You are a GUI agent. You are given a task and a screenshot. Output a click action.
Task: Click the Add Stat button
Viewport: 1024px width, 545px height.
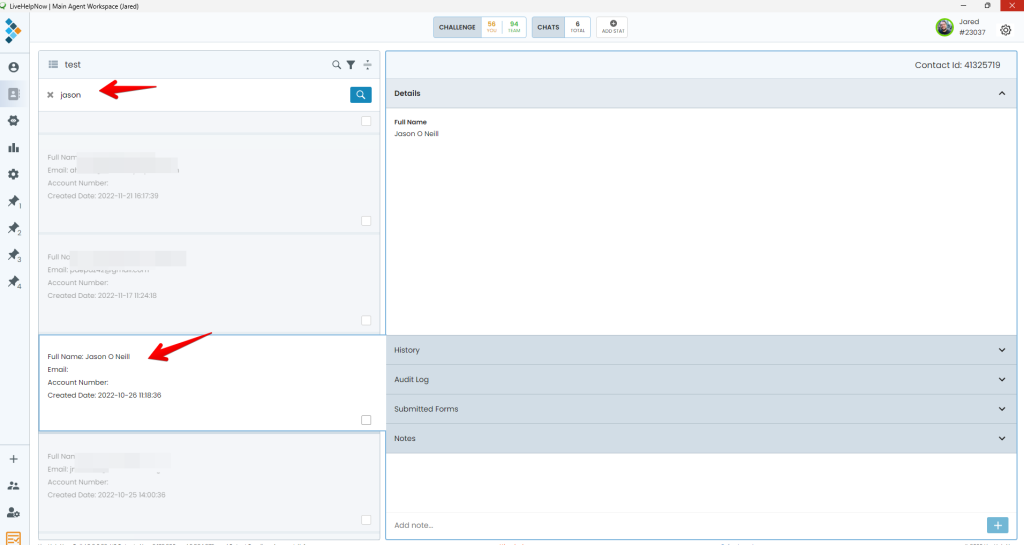tap(612, 27)
